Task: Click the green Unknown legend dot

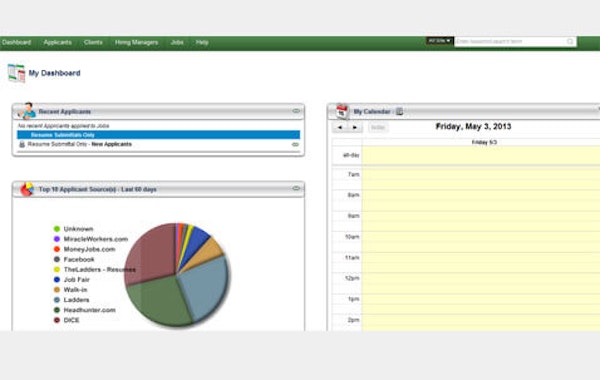Action: coord(57,229)
